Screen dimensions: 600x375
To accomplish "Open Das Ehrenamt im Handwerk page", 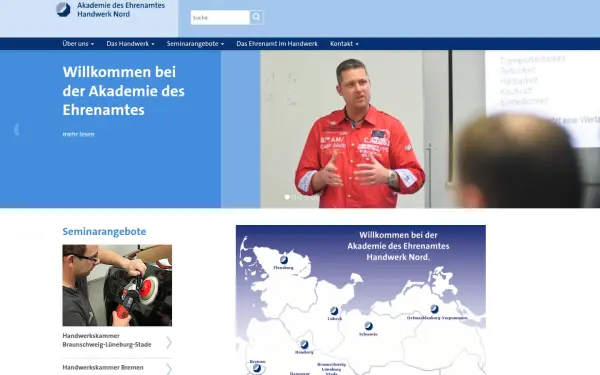I will pyautogui.click(x=277, y=44).
